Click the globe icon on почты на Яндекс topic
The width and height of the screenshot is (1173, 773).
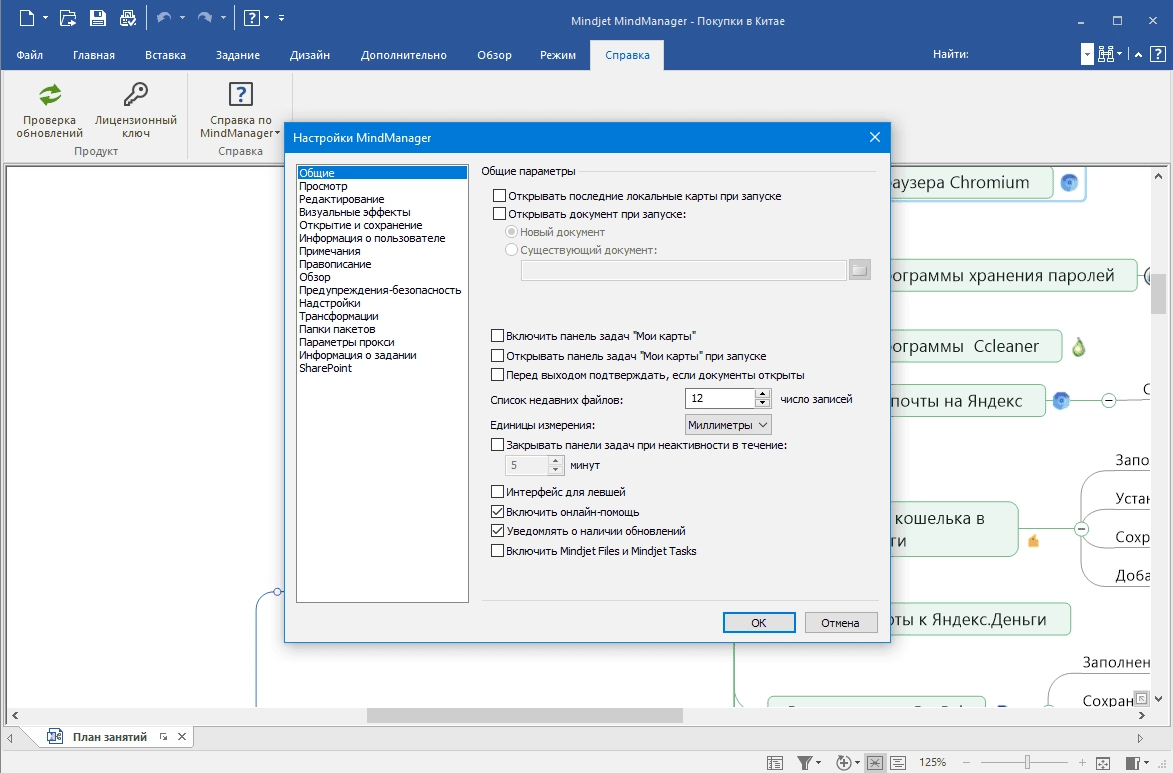point(1061,401)
